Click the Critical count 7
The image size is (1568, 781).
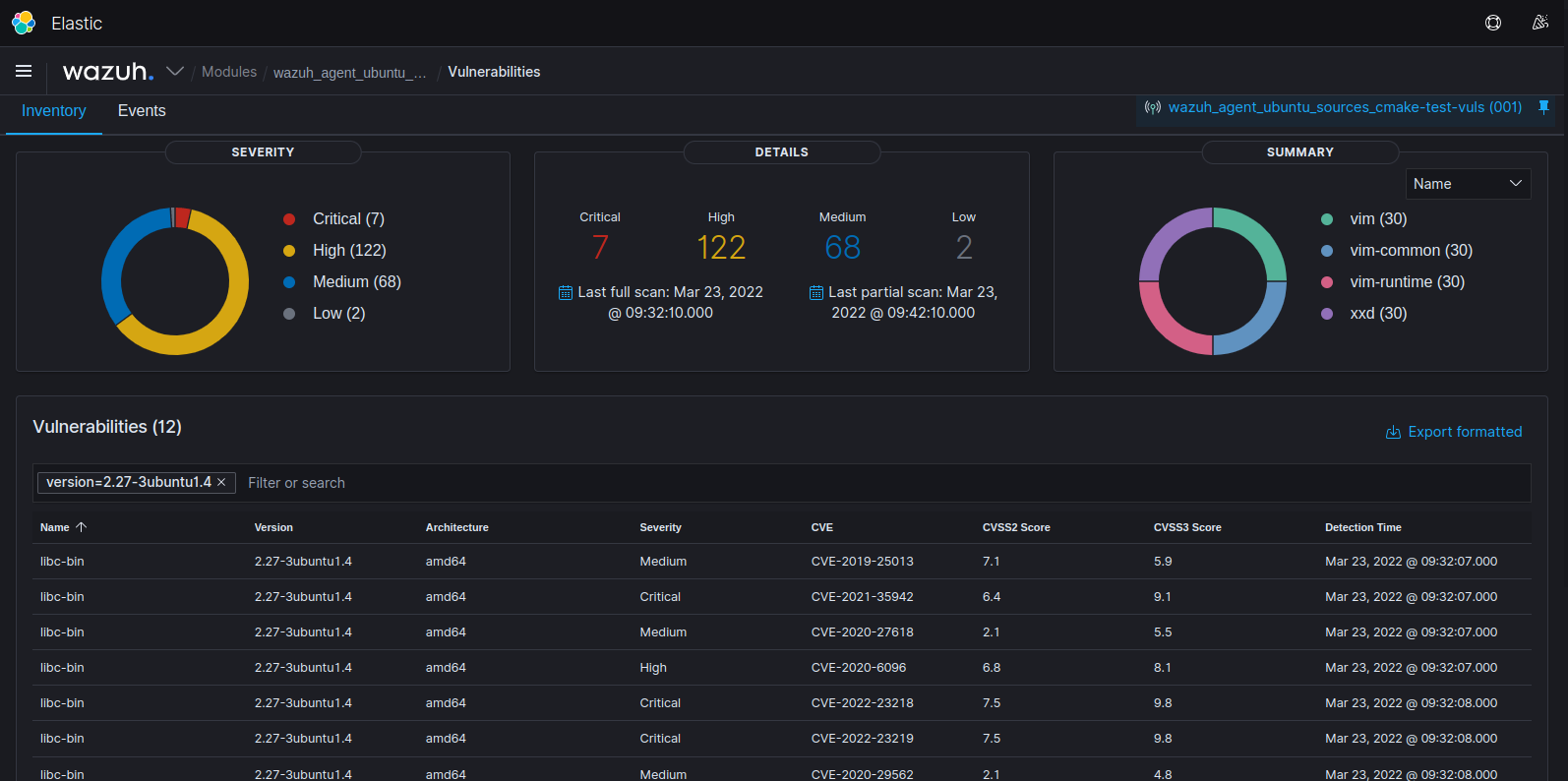pyautogui.click(x=600, y=247)
